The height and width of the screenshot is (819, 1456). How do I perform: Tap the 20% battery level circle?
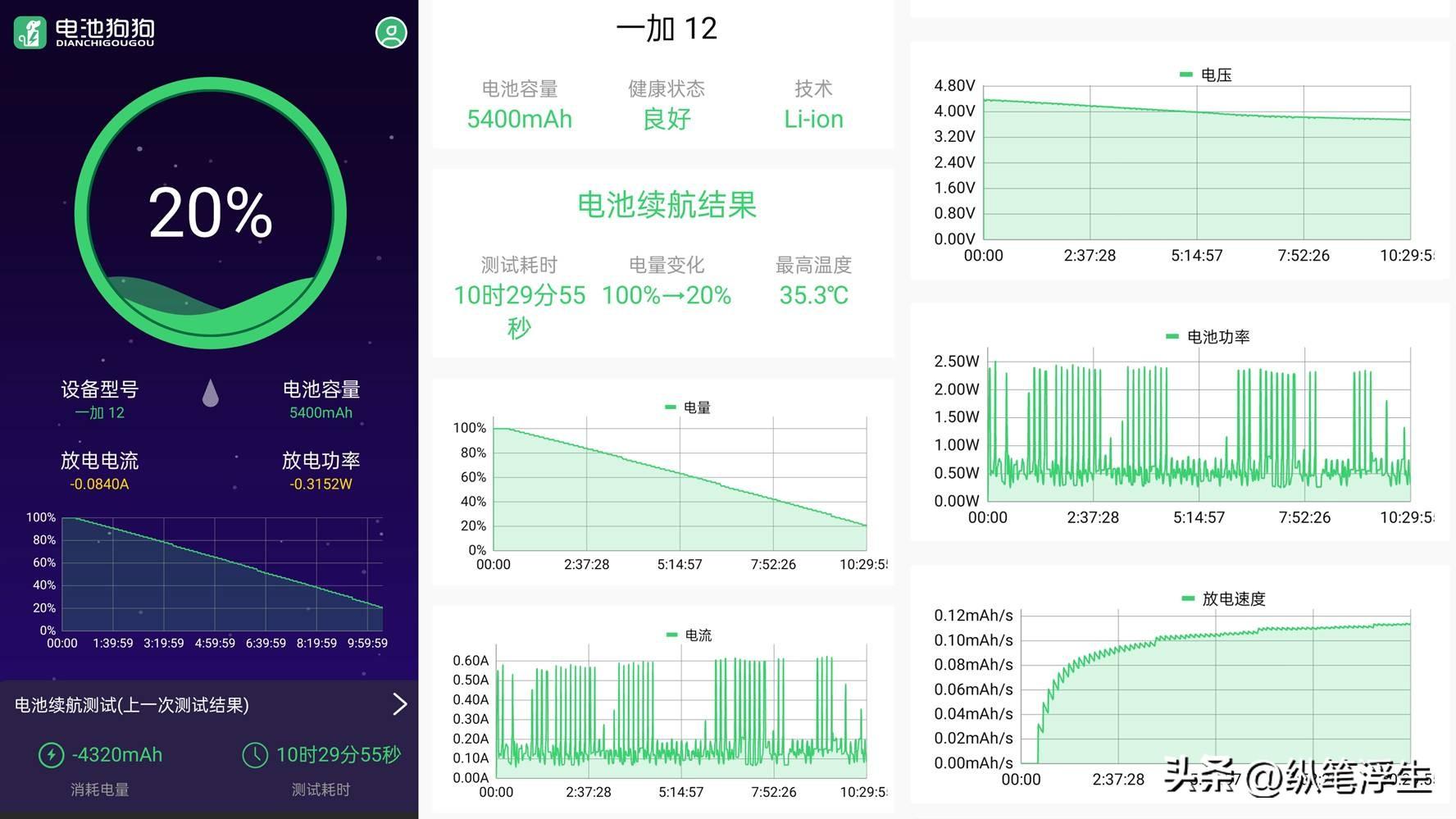pyautogui.click(x=211, y=213)
